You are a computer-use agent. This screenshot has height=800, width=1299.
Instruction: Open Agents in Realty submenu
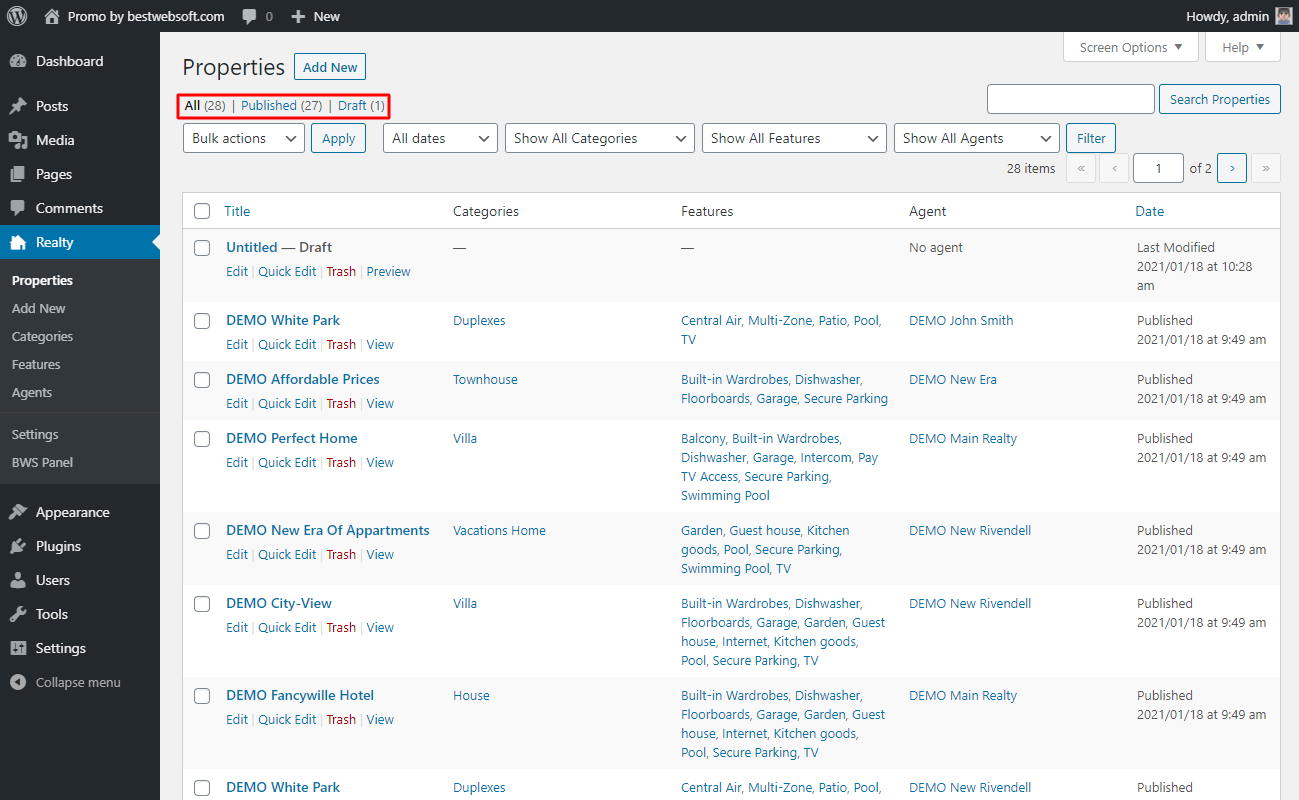[32, 392]
